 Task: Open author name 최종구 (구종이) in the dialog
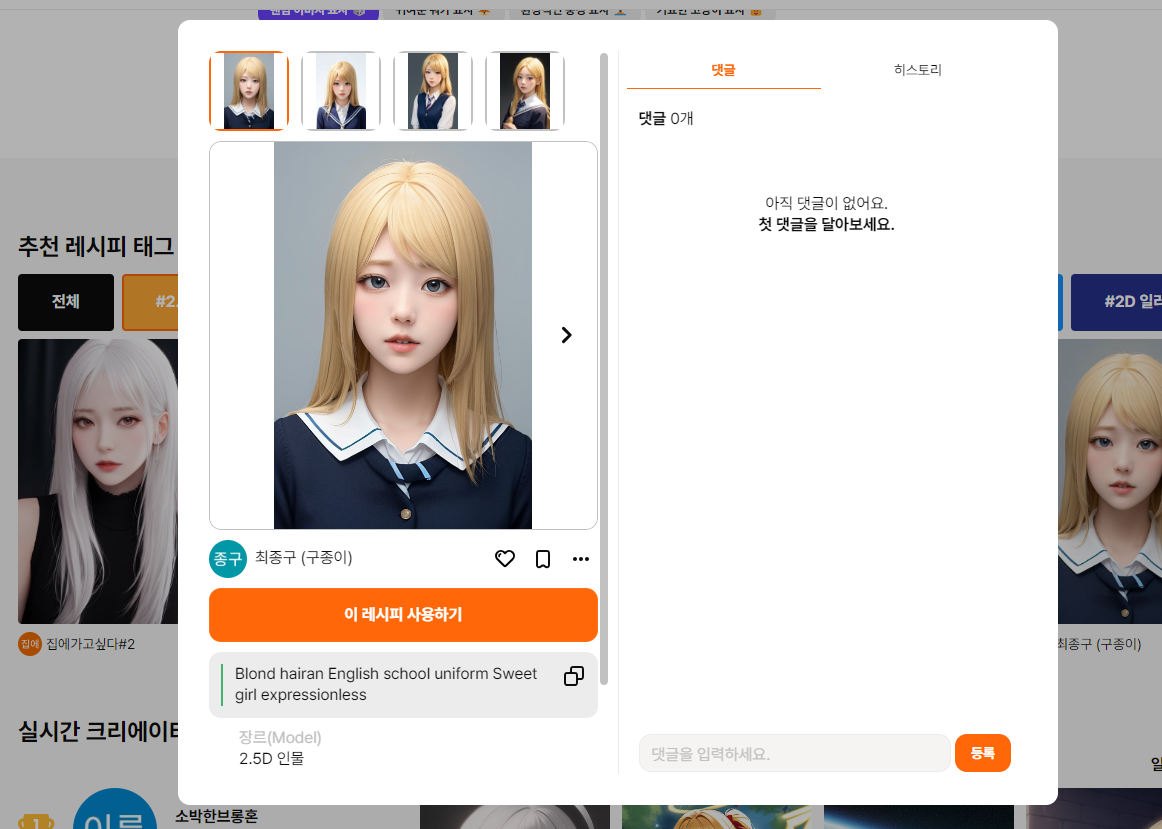pyautogui.click(x=304, y=557)
